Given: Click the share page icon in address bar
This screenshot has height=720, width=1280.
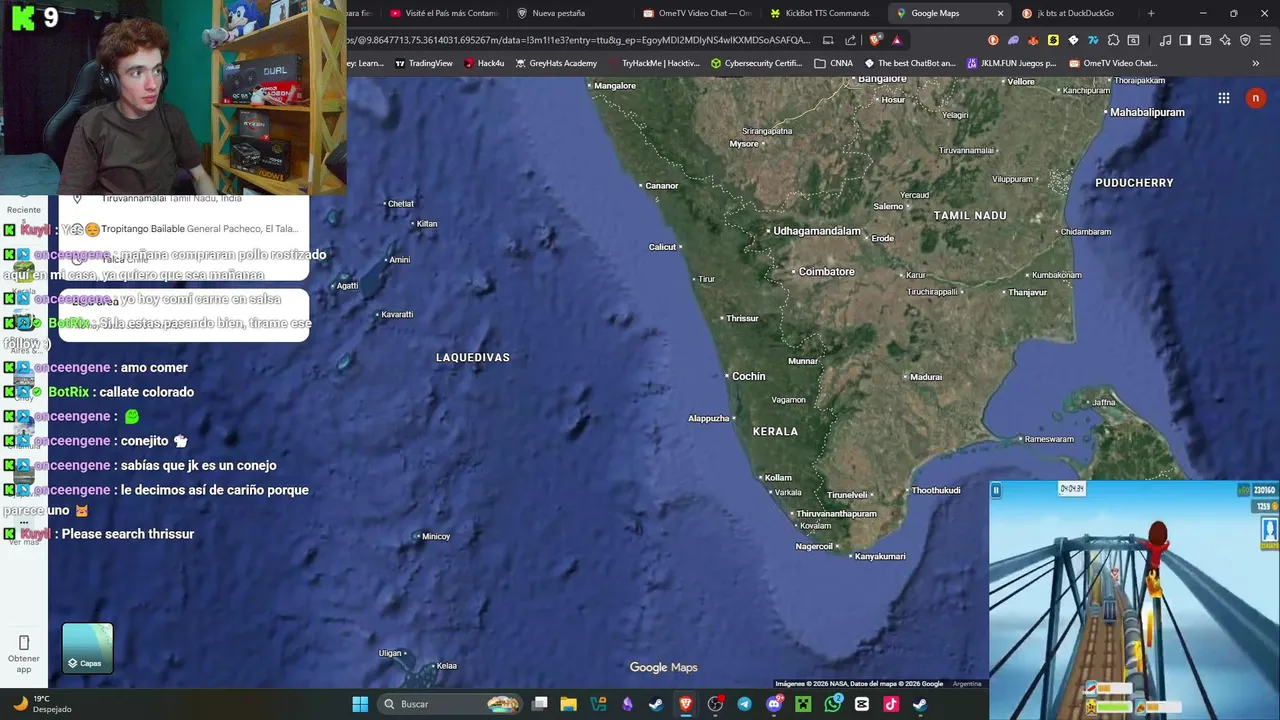Looking at the screenshot, I should click(850, 40).
